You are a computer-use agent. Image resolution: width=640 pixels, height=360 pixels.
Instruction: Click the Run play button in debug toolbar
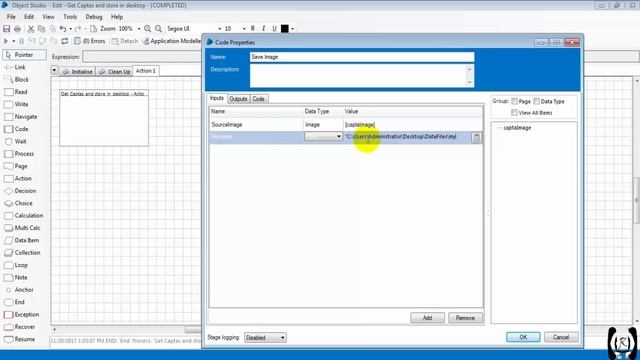(x=6, y=41)
